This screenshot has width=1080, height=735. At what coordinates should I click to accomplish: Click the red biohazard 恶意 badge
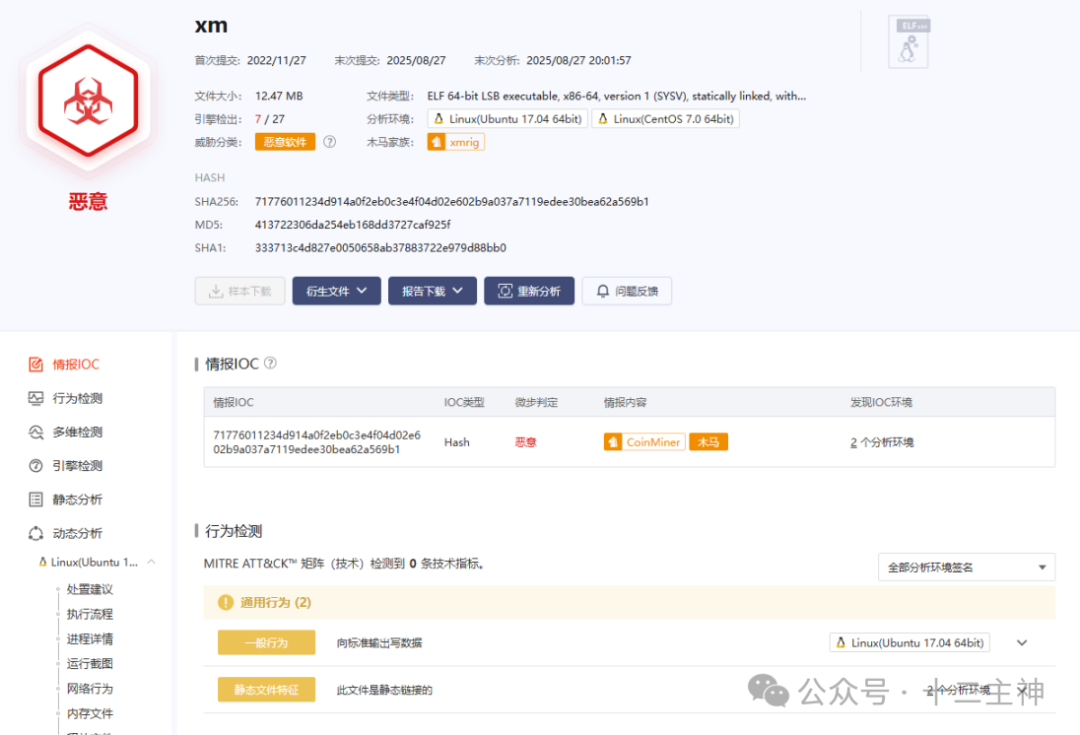pyautogui.click(x=88, y=100)
